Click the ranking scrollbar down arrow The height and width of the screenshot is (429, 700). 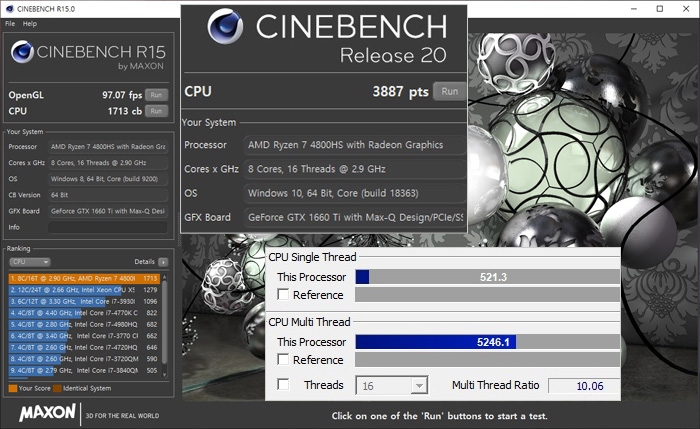[164, 375]
